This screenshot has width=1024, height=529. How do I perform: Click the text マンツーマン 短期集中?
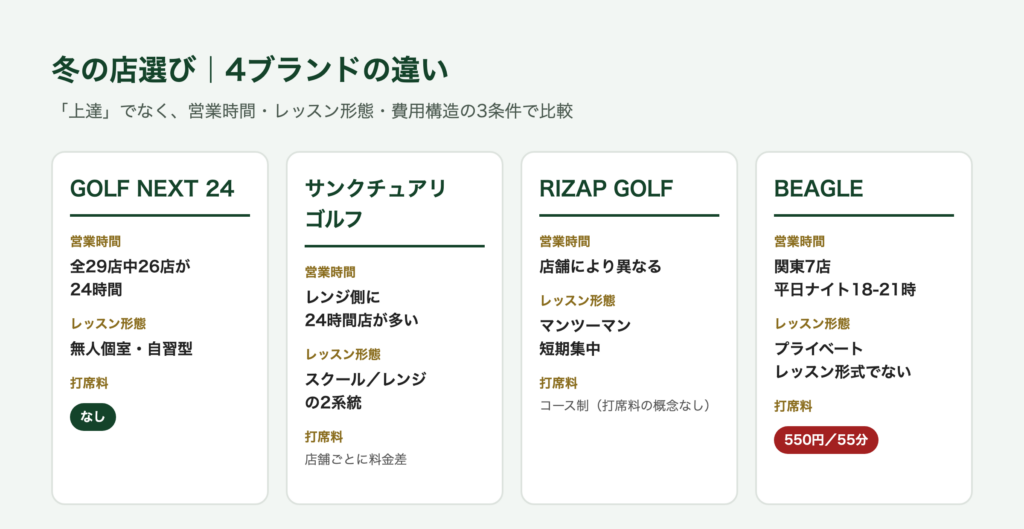[x=585, y=337]
